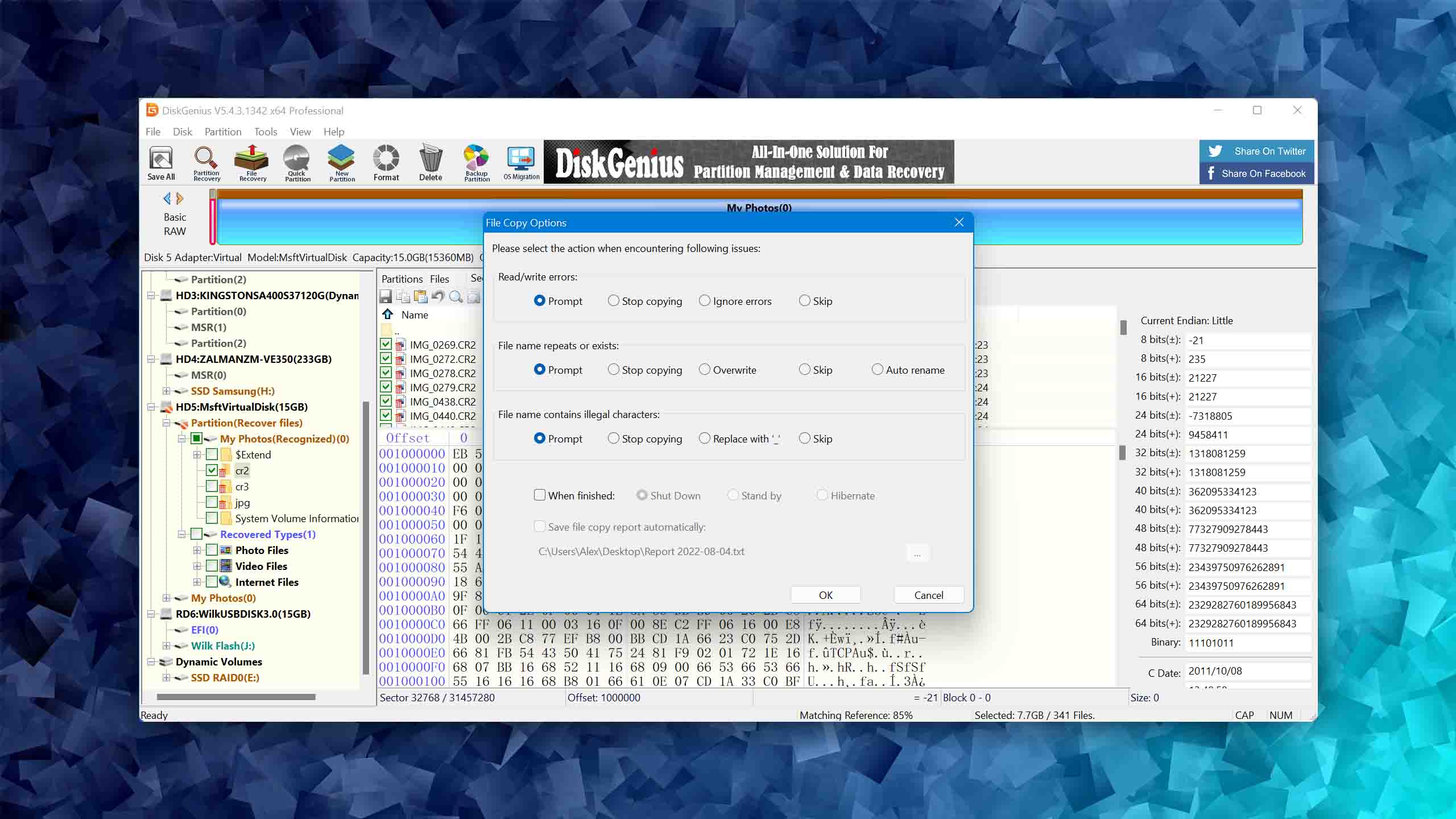Select Overwrite for repeated file names
The height and width of the screenshot is (819, 1456).
point(727,370)
